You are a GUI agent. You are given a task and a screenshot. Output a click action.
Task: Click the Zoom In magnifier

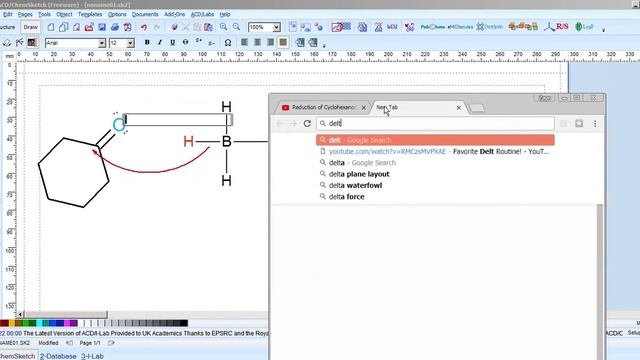[224, 27]
